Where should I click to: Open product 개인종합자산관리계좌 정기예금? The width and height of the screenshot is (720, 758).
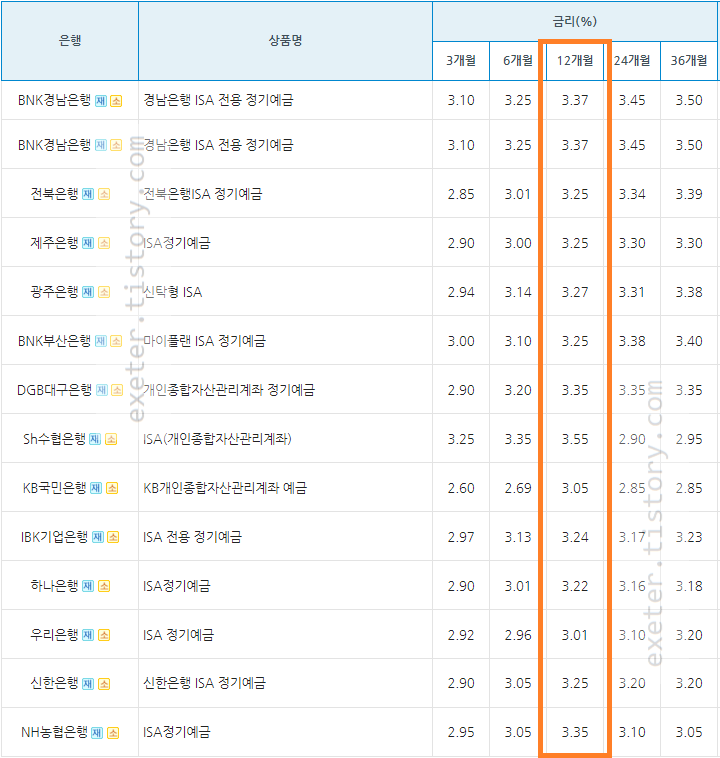(229, 390)
